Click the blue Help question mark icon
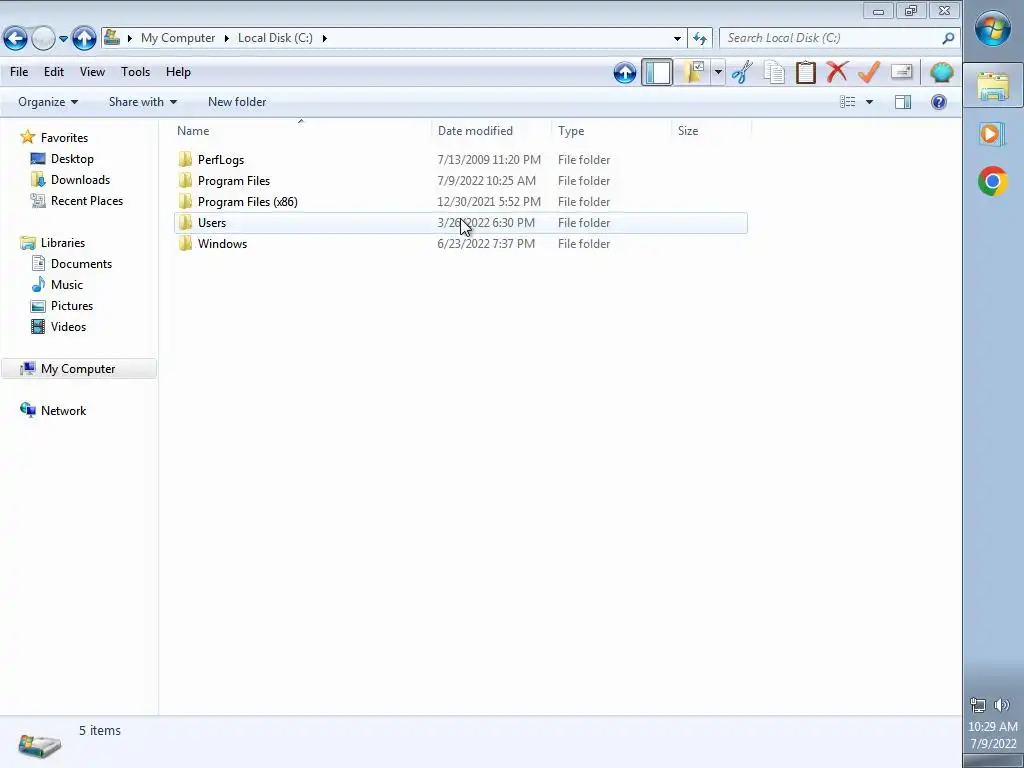This screenshot has height=768, width=1024. coord(939,102)
